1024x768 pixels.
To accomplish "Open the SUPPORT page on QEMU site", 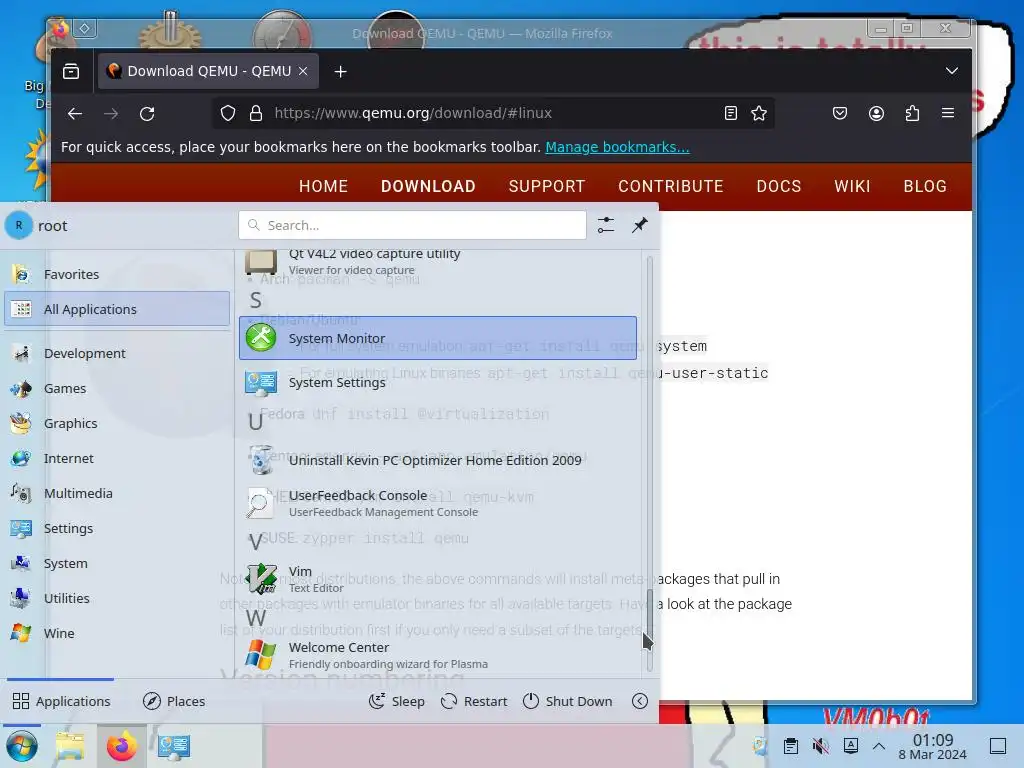I will click(x=547, y=186).
